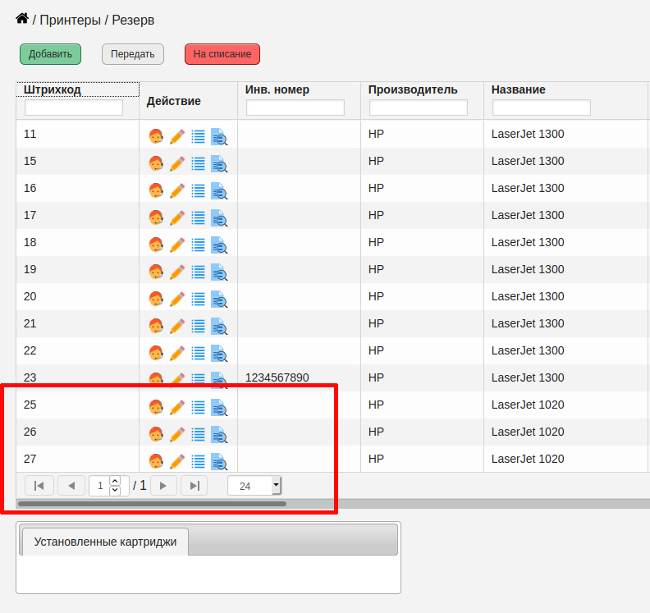Go to home via the house icon
This screenshot has width=650, height=613.
coord(22,19)
